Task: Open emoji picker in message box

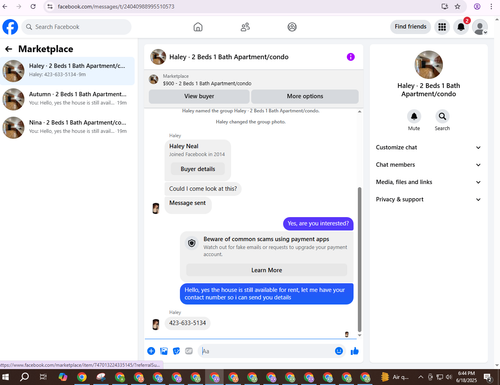Action: (x=339, y=351)
